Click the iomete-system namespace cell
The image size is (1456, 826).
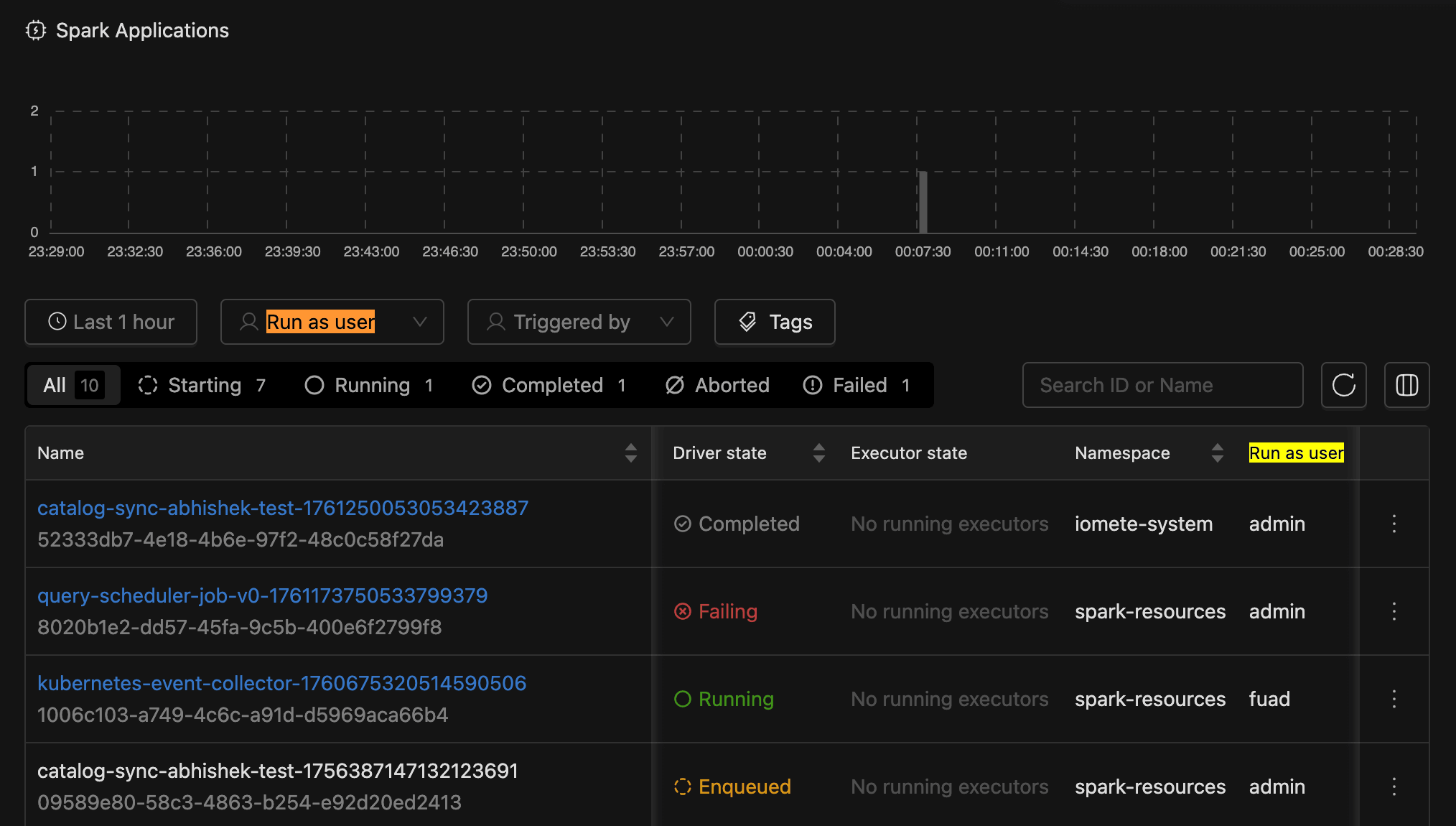[1144, 524]
